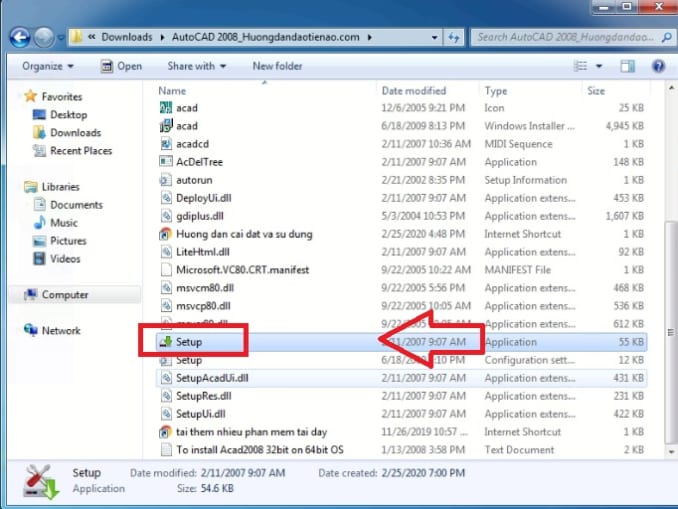
Task: Select the acad Windows Installer file icon
Action: (x=166, y=126)
